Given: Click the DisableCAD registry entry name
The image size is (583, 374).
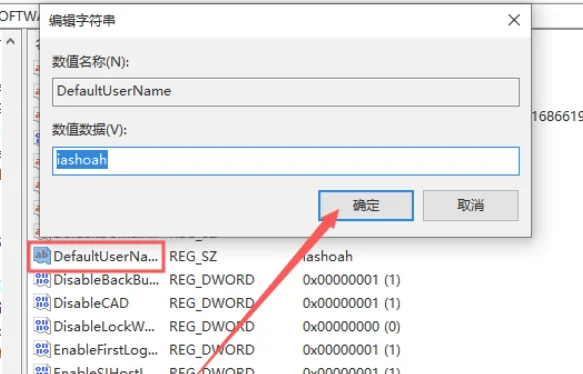Looking at the screenshot, I should click(x=91, y=303).
